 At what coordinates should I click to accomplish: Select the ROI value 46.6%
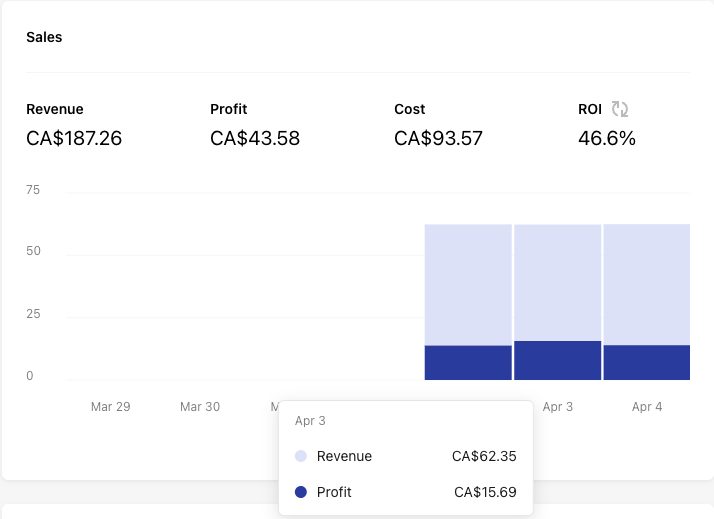(607, 138)
